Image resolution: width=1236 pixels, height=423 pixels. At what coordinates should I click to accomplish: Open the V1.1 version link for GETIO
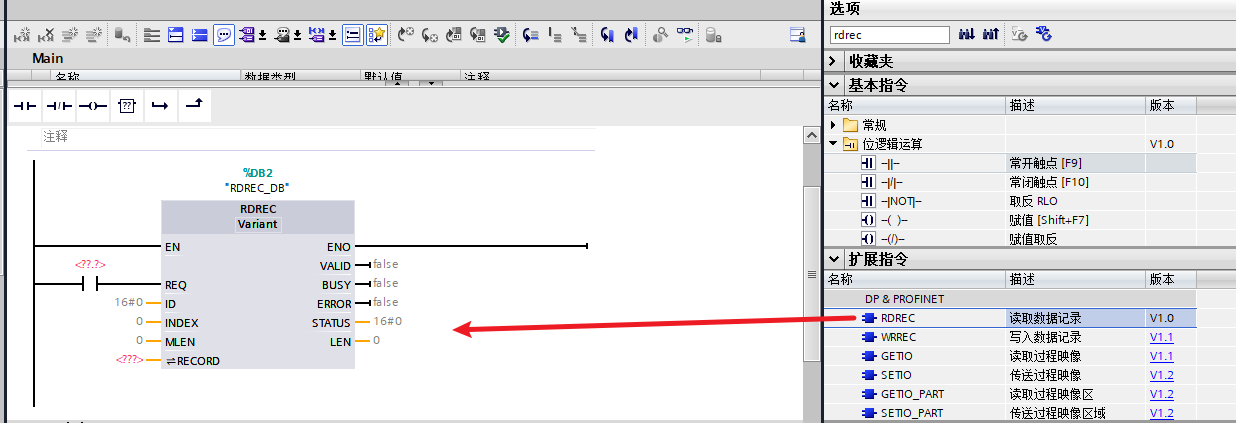[1161, 356]
